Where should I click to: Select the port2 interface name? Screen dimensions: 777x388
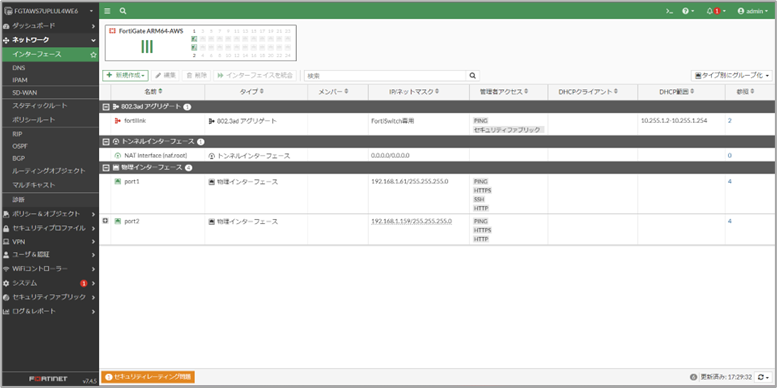[x=132, y=222]
